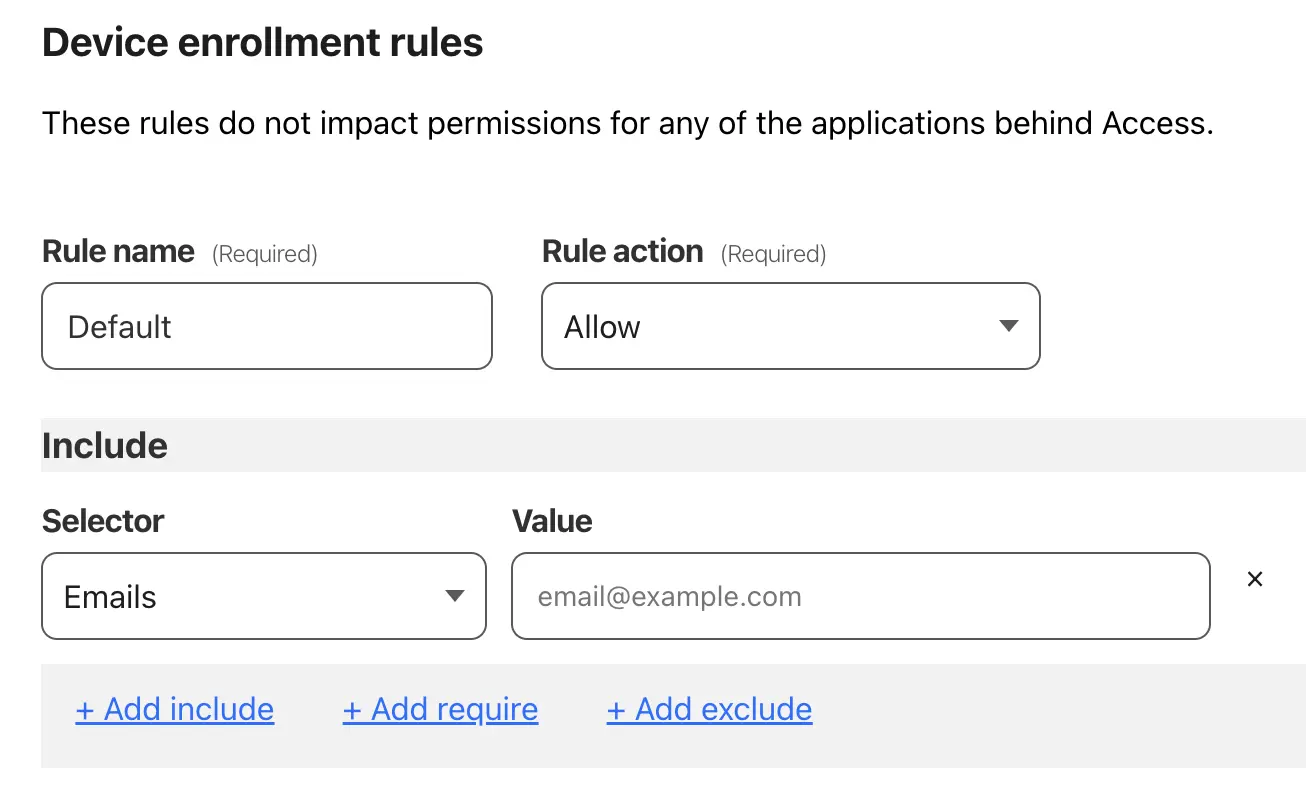Image resolution: width=1306 pixels, height=796 pixels.
Task: Click the "Value" column label
Action: 552,521
